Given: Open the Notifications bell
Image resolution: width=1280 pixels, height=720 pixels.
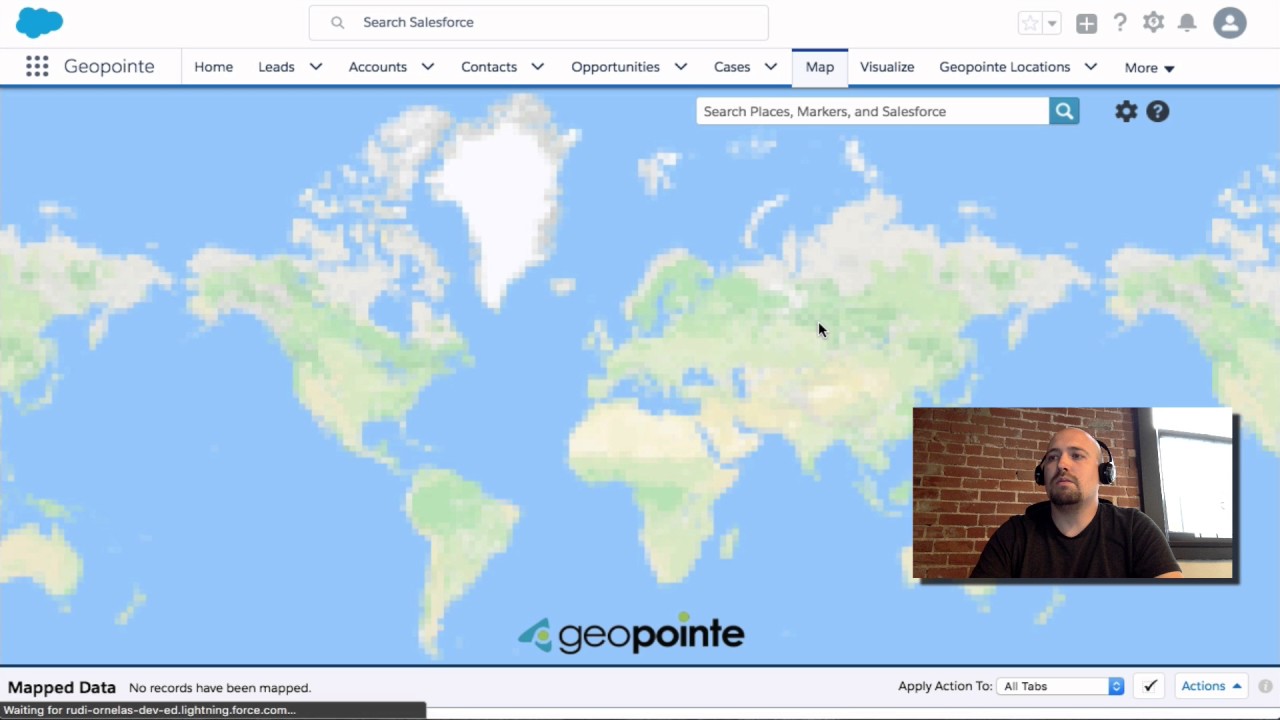Looking at the screenshot, I should click(x=1187, y=22).
